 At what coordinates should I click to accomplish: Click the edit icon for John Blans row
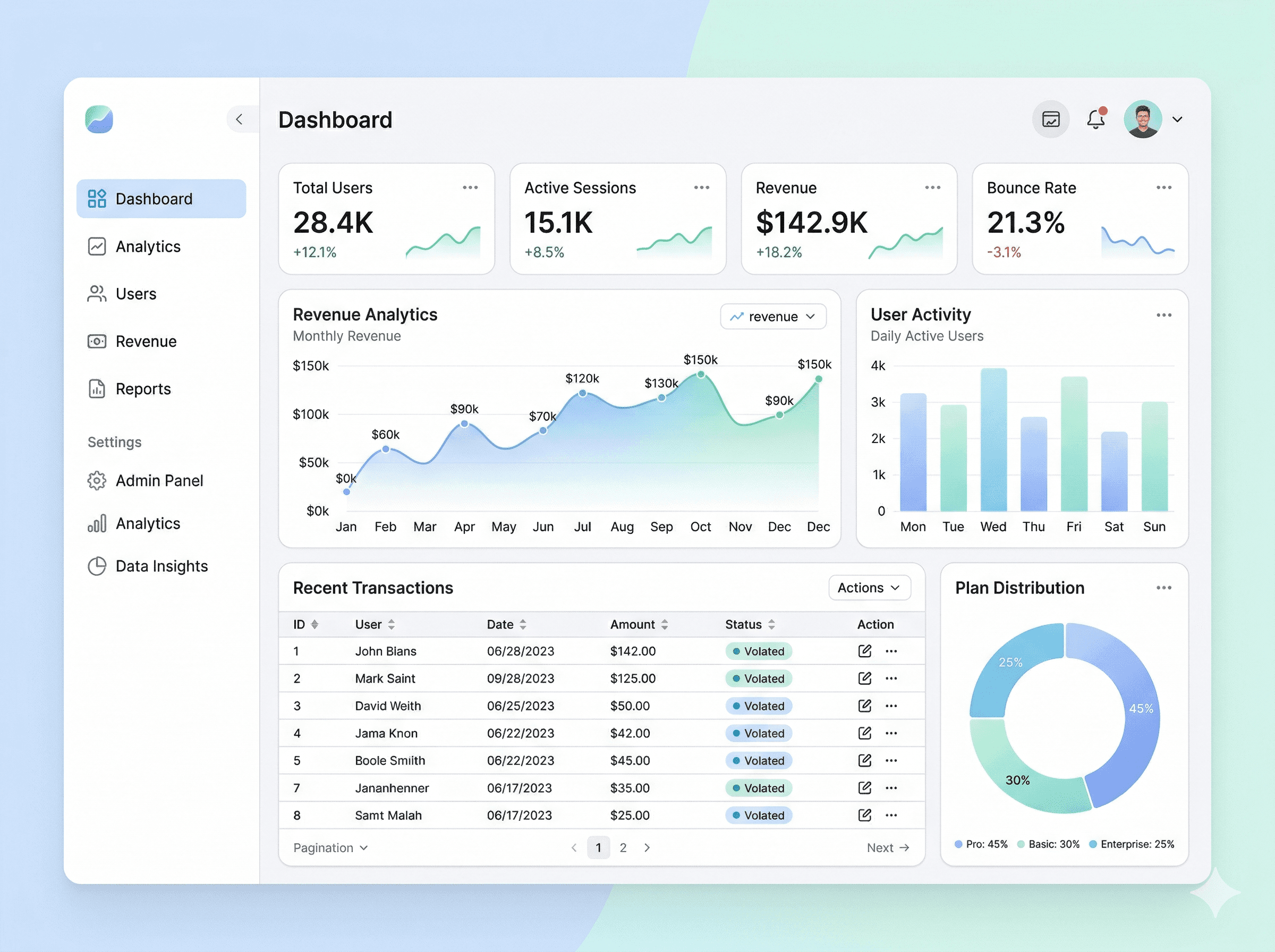(x=864, y=651)
